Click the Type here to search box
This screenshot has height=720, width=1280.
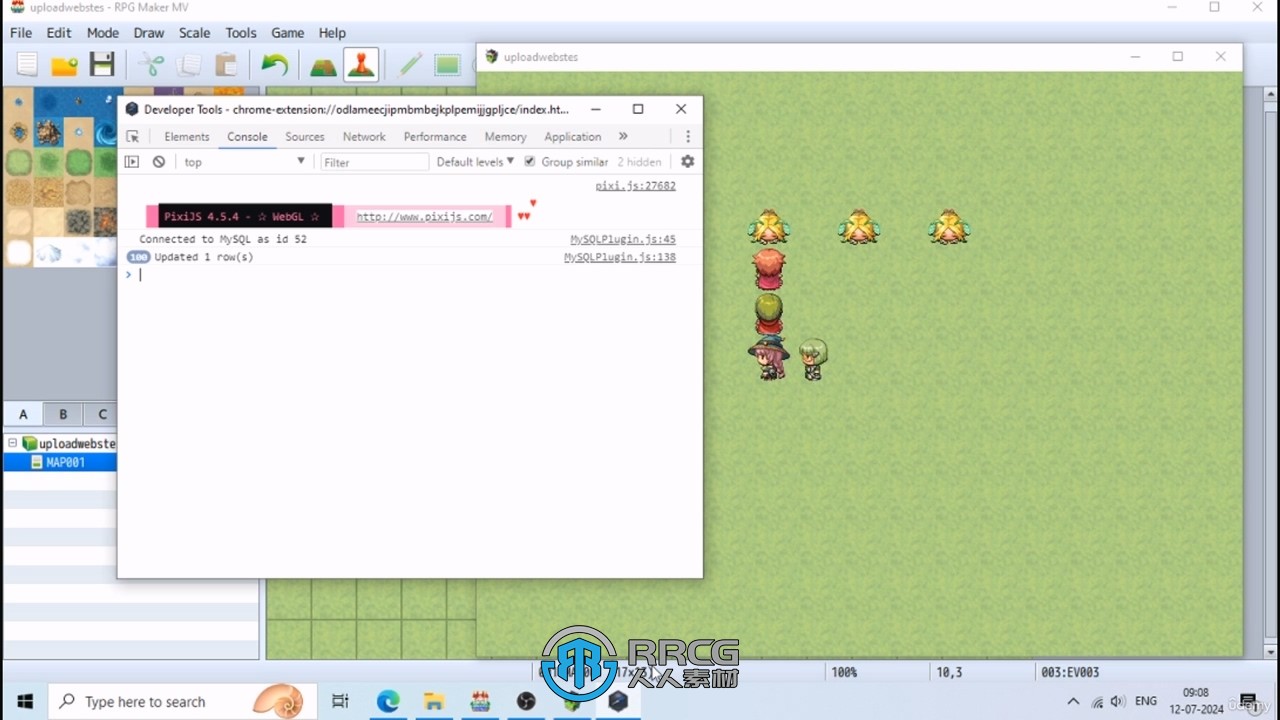point(183,701)
